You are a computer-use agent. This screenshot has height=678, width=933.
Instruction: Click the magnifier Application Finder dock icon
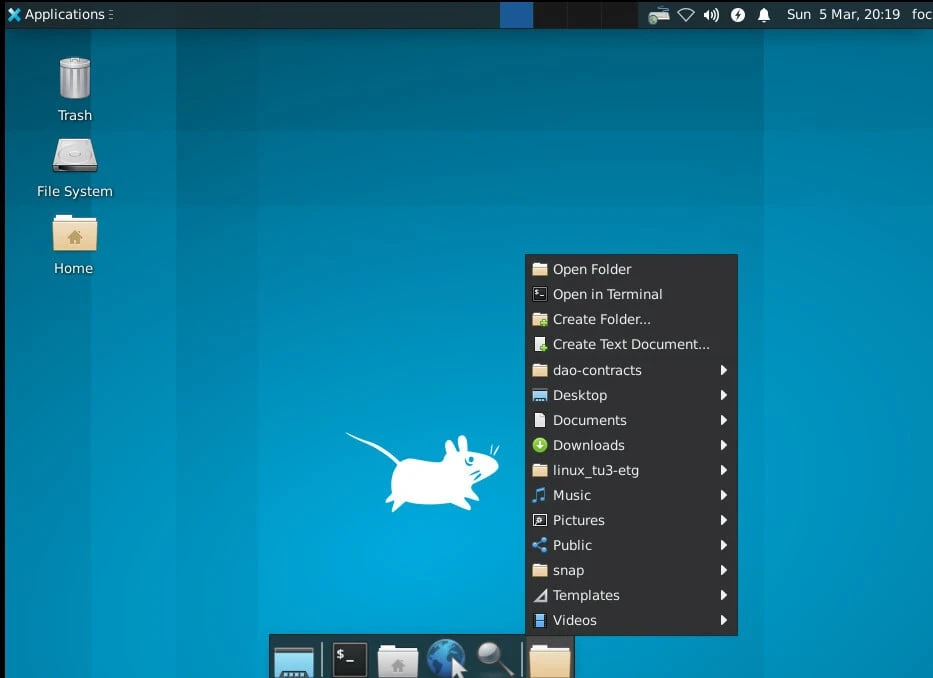point(495,659)
